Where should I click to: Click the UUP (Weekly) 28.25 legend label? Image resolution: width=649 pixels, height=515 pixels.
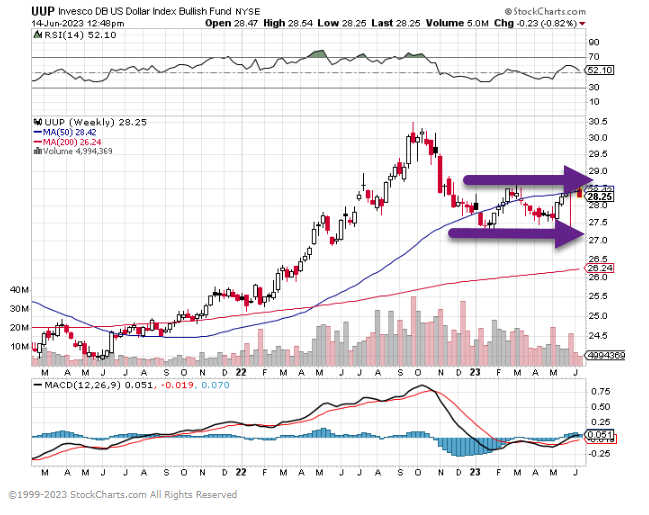(96, 122)
